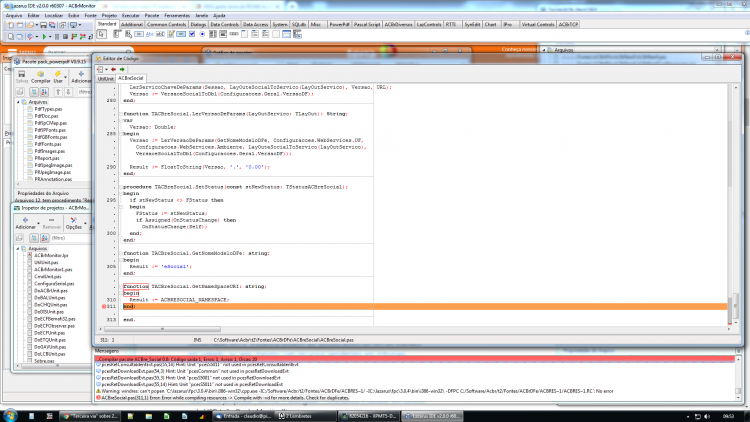Screen dimensions: 750x422
Task: Click the red Compilar pacote message header
Action: pyautogui.click(x=415, y=359)
